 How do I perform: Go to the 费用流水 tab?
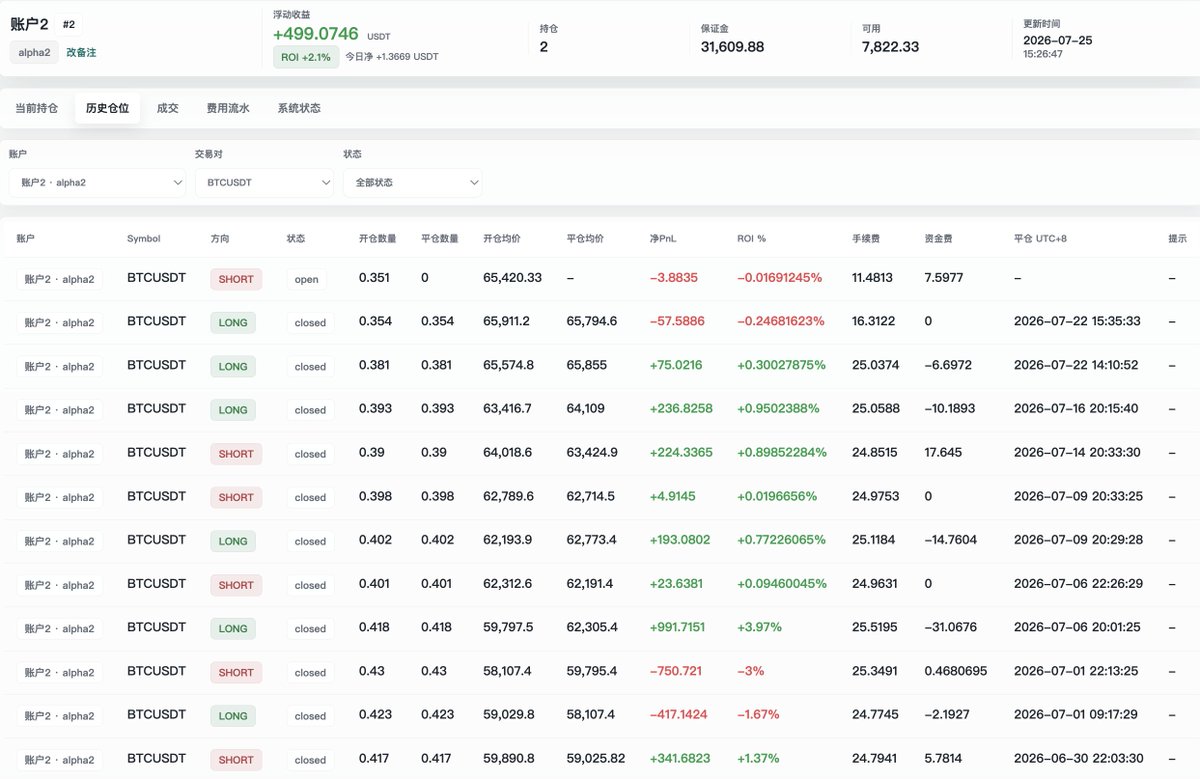[x=228, y=108]
